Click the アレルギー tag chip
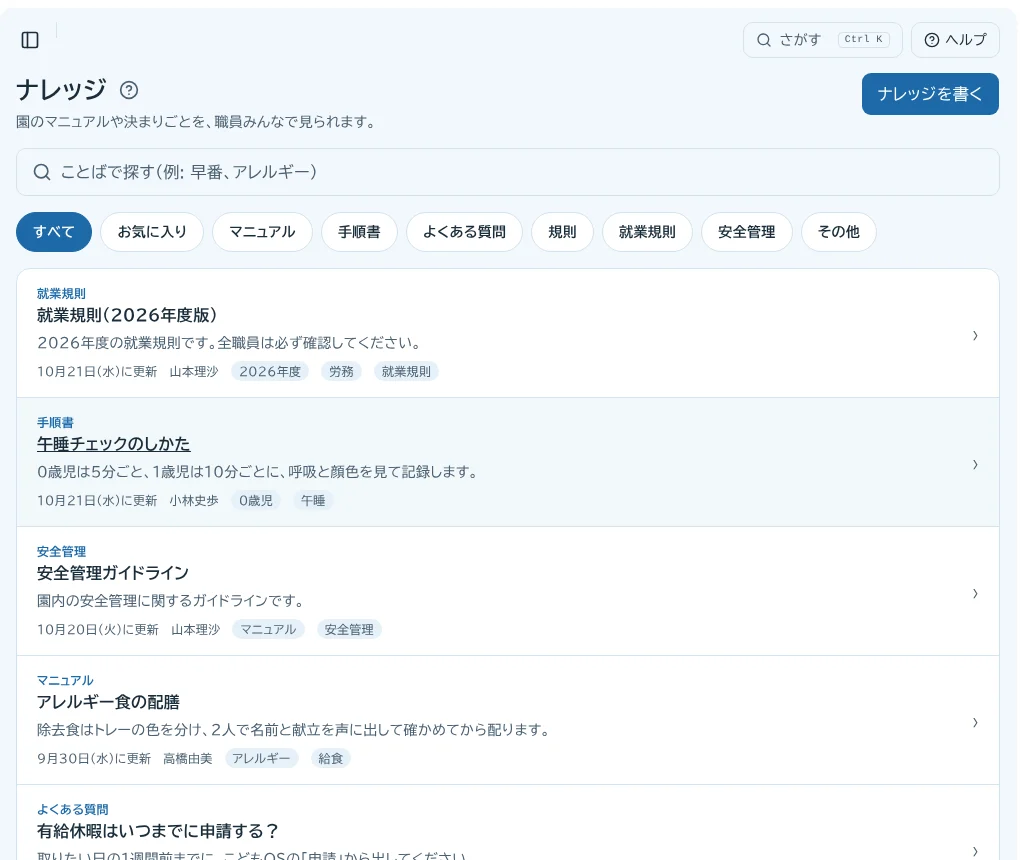The width and height of the screenshot is (1024, 860). tap(261, 759)
